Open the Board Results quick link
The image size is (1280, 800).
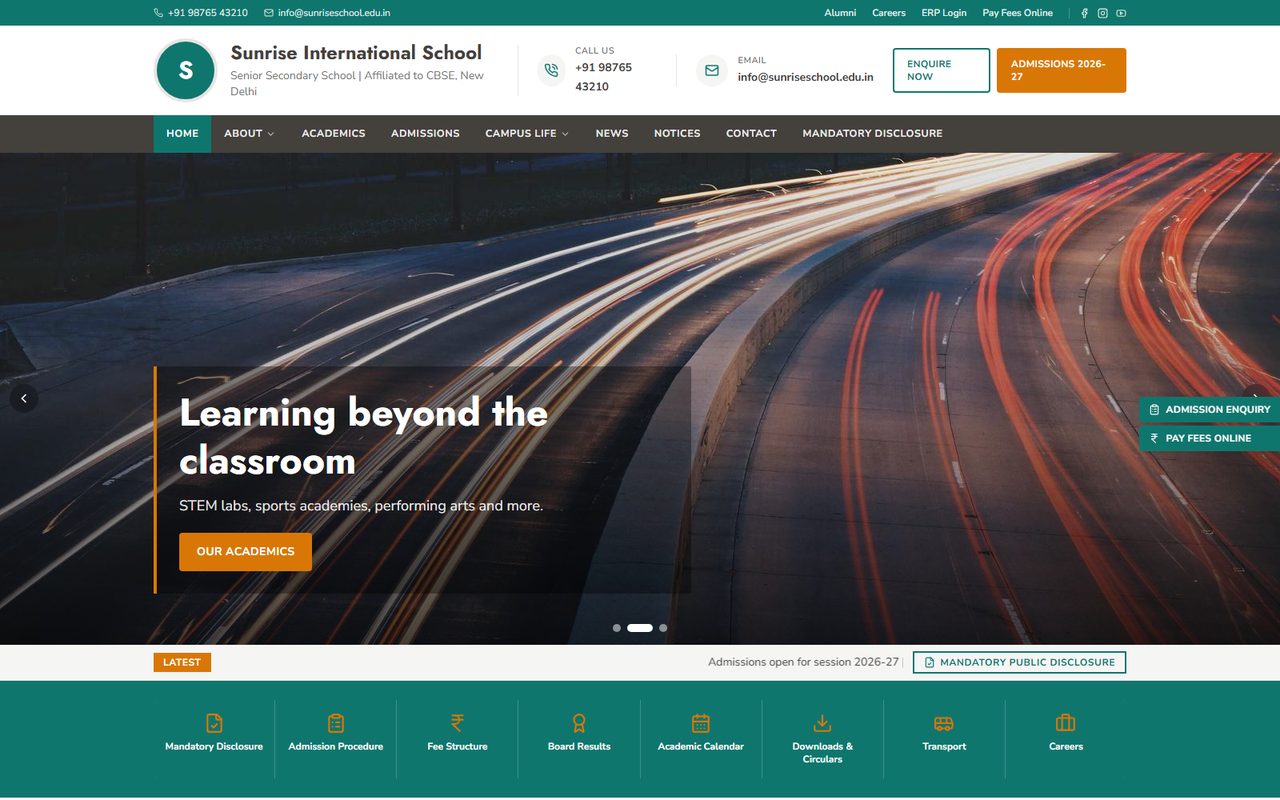579,738
